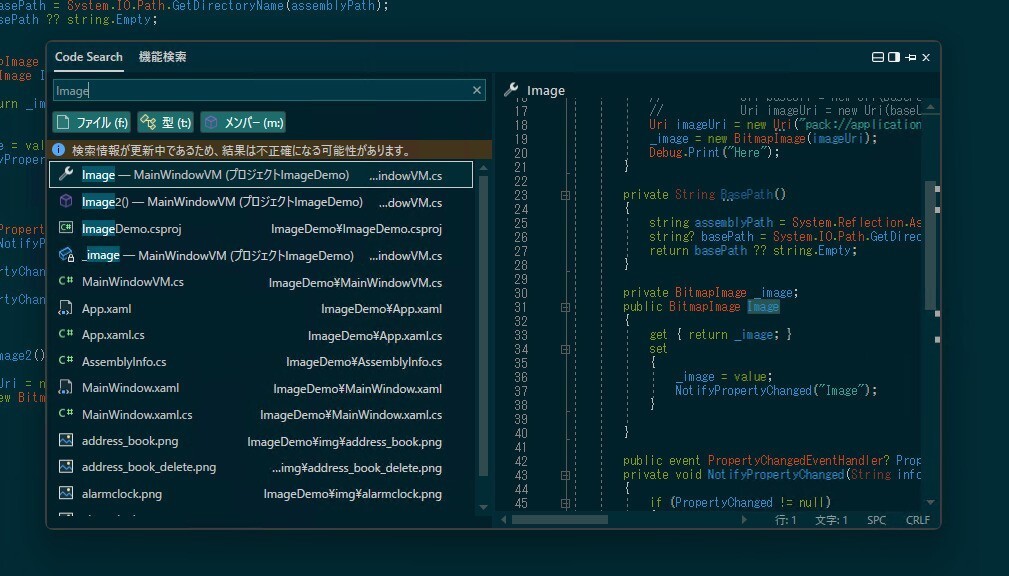
Task: Click the cube icon beside Image2() result
Action: [x=66, y=202]
